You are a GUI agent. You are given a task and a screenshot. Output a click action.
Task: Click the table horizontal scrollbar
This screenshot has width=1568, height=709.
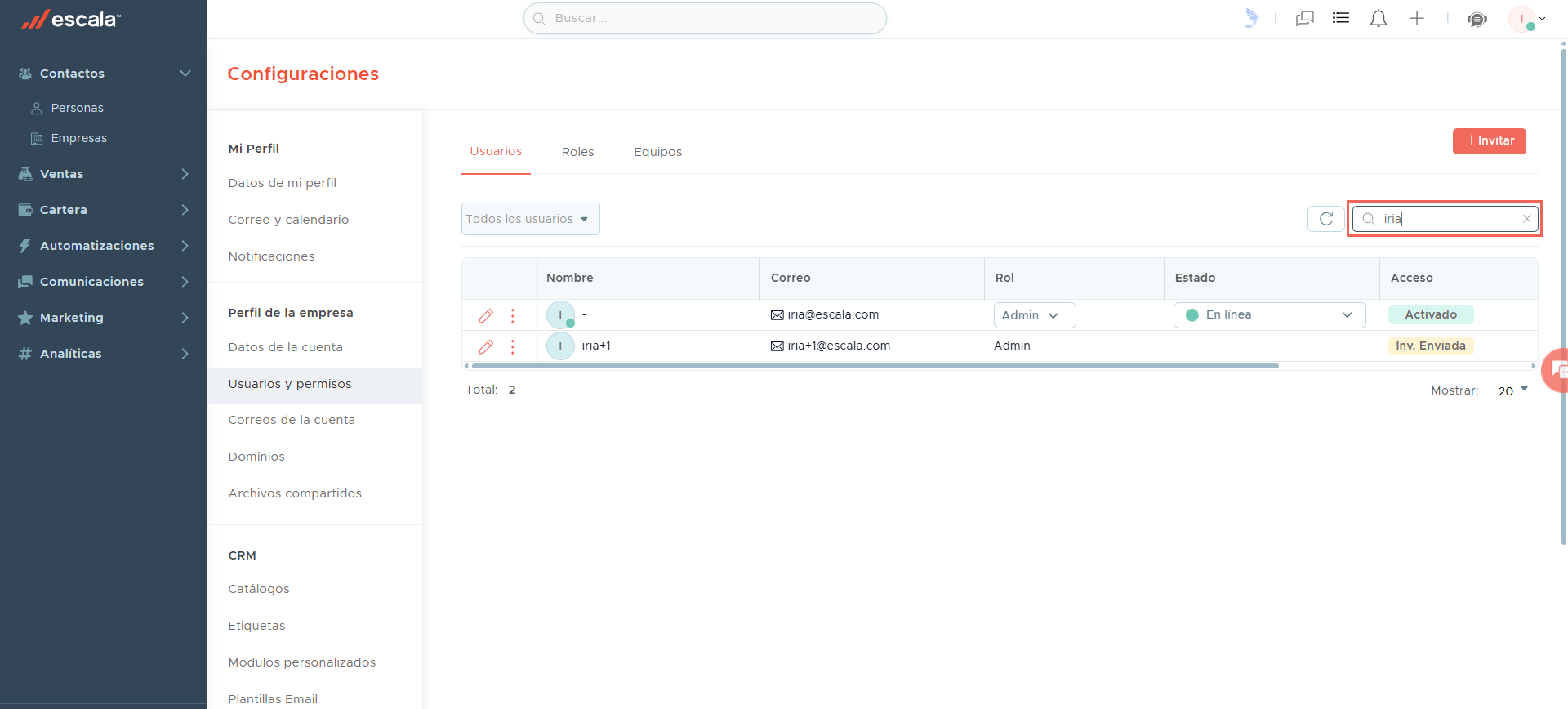875,366
